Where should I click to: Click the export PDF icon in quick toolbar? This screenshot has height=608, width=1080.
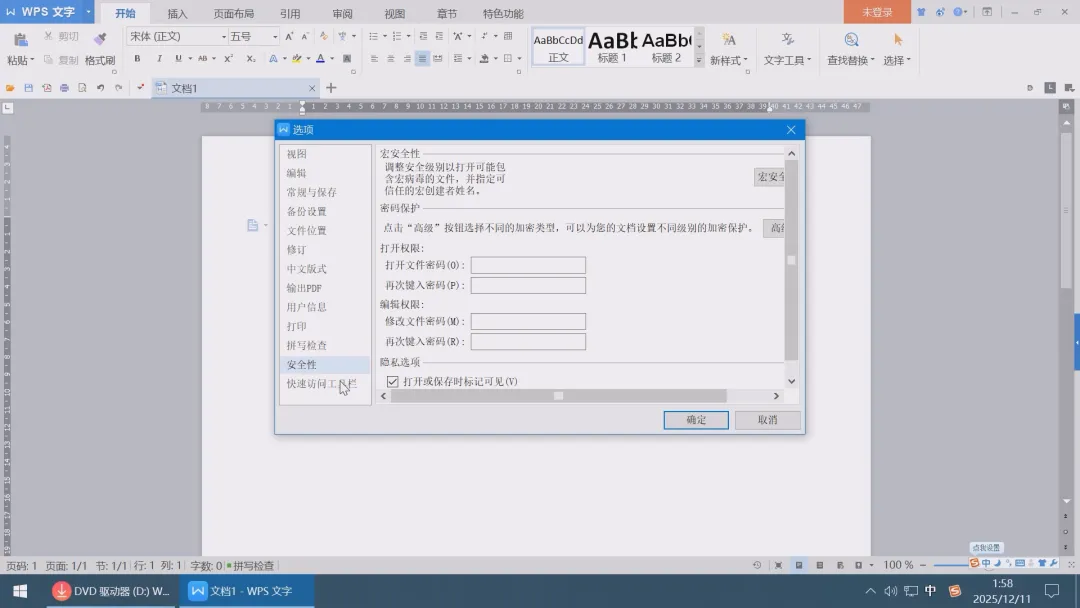click(x=46, y=88)
